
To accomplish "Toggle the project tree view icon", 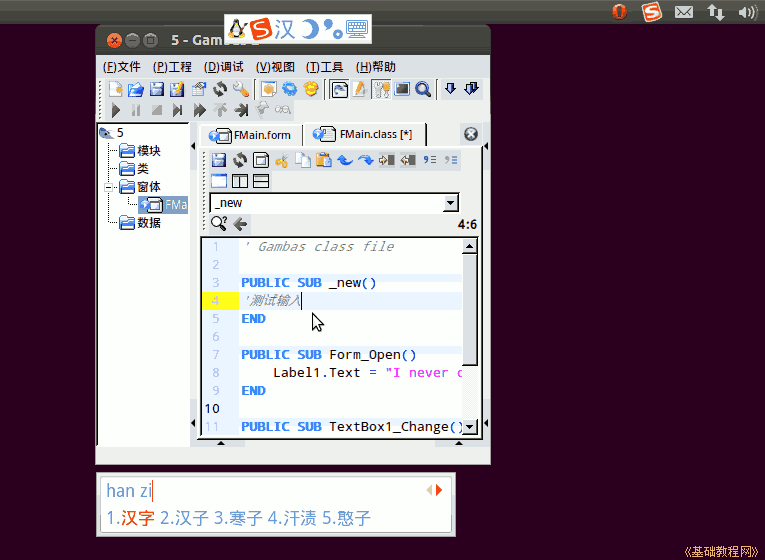I will pyautogui.click(x=339, y=89).
